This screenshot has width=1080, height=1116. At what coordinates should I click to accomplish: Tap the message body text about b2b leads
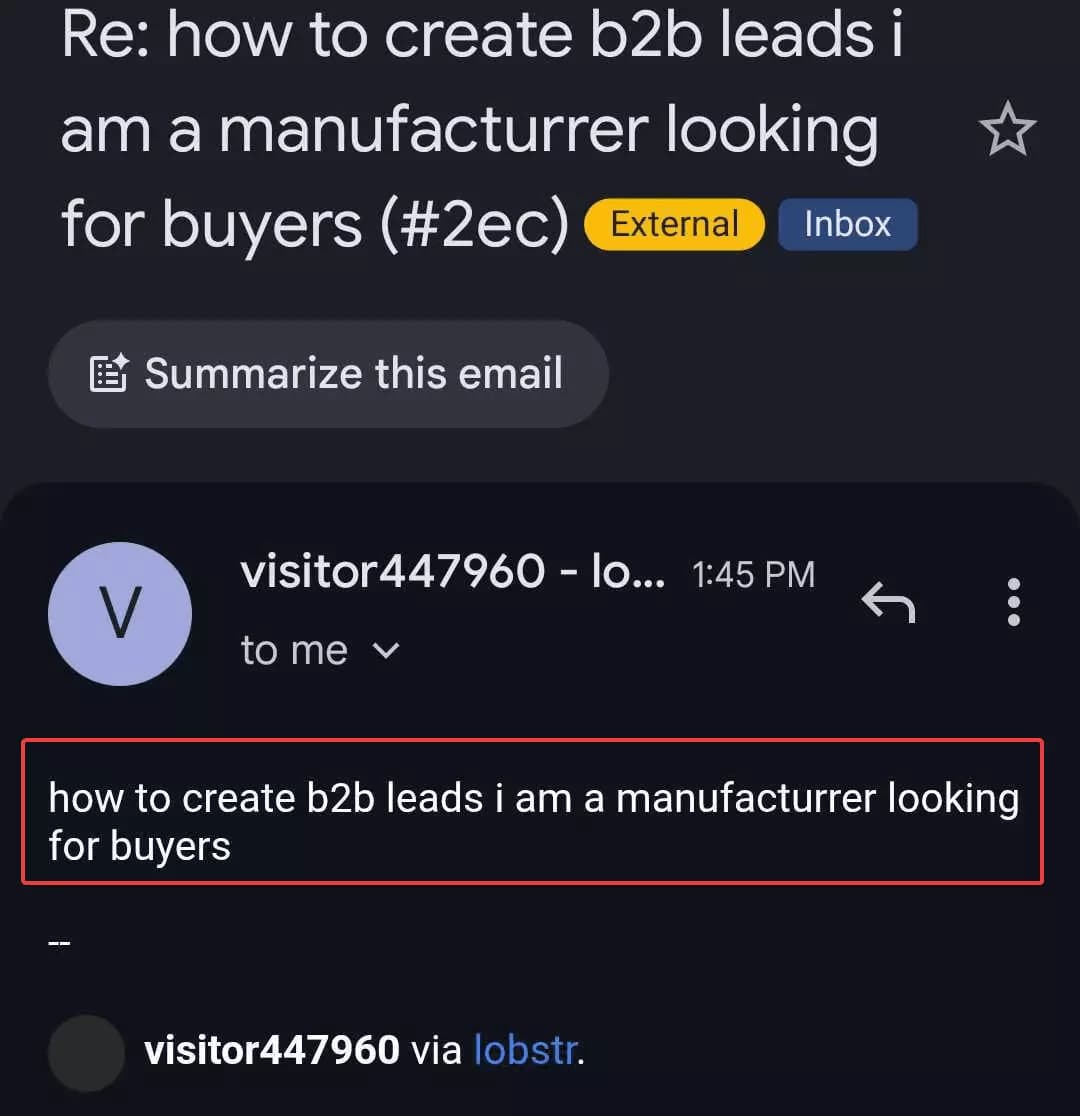click(533, 821)
